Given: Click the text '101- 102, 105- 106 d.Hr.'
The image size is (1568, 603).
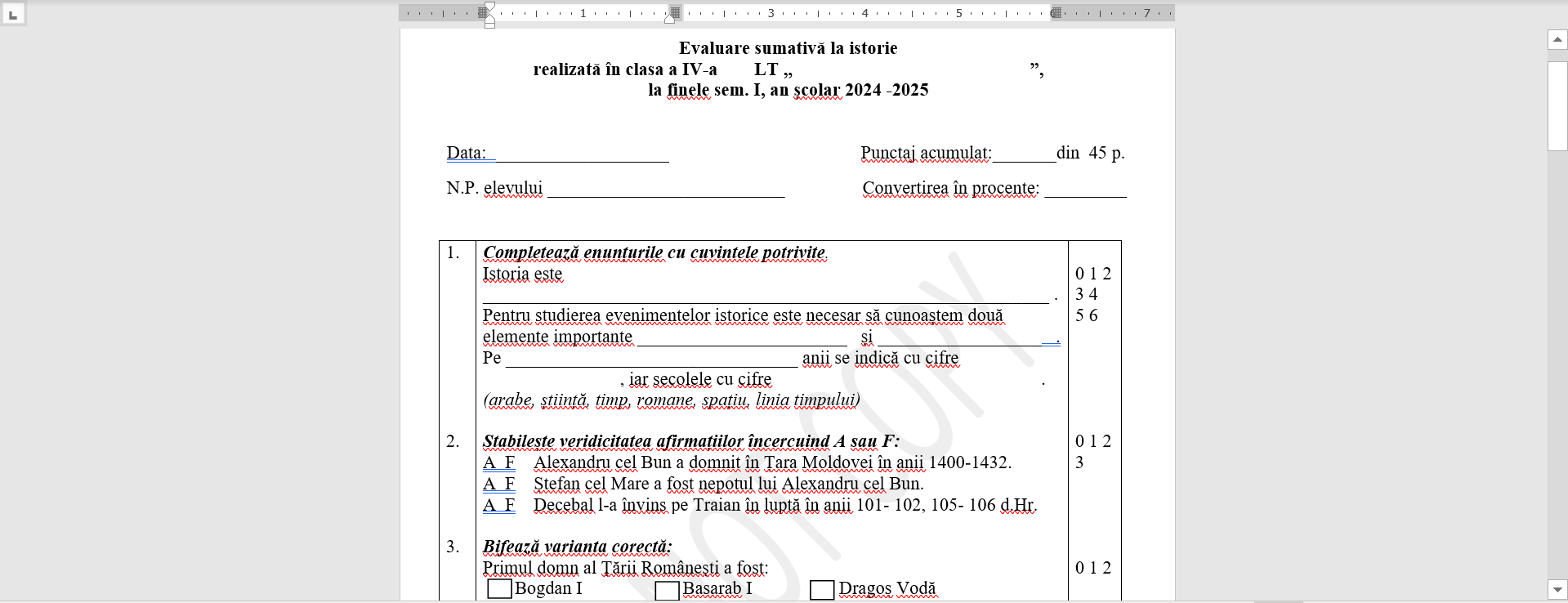Looking at the screenshot, I should pos(946,505).
